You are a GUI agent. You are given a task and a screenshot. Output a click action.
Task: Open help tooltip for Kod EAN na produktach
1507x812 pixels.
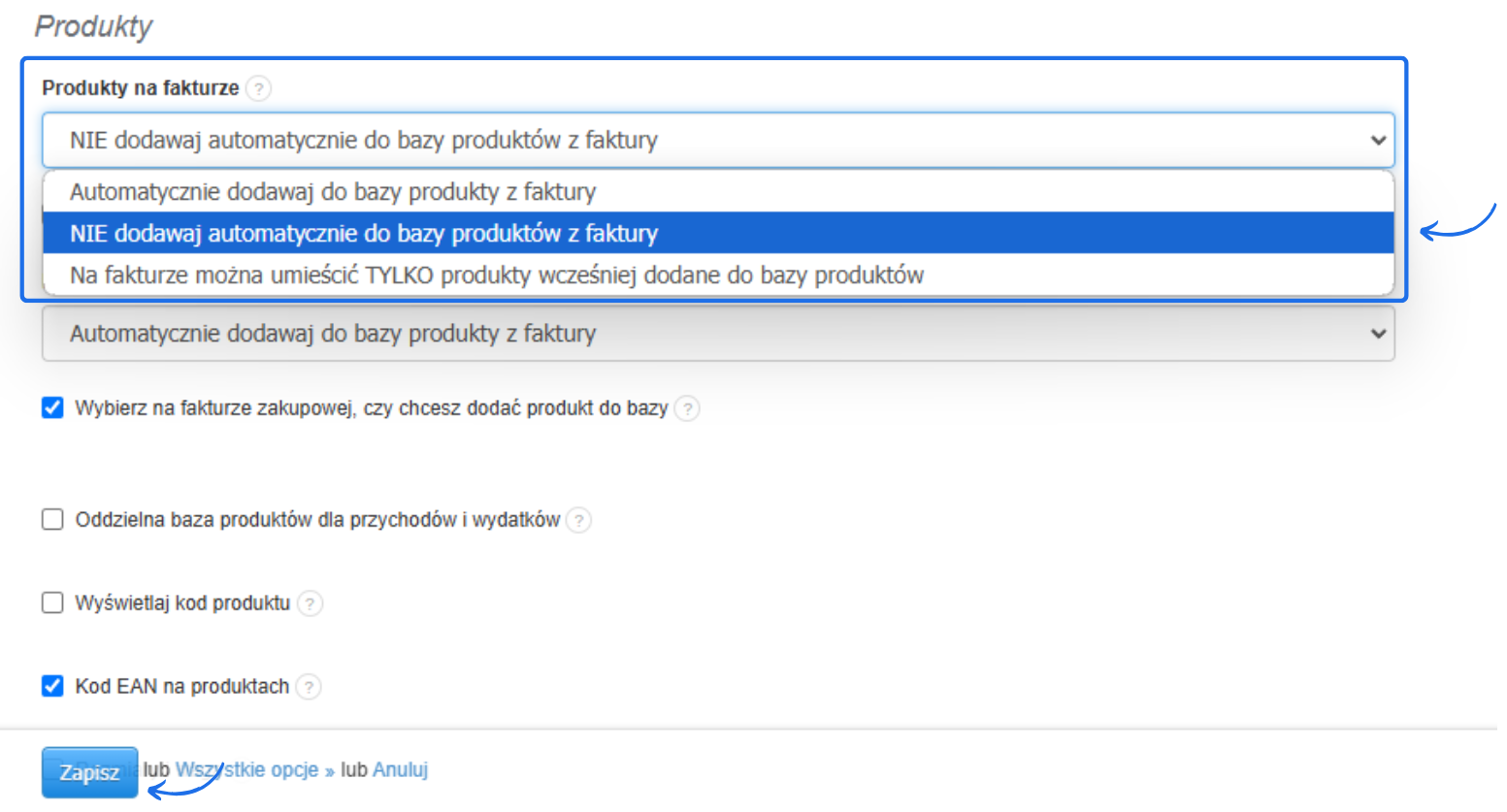pos(309,687)
